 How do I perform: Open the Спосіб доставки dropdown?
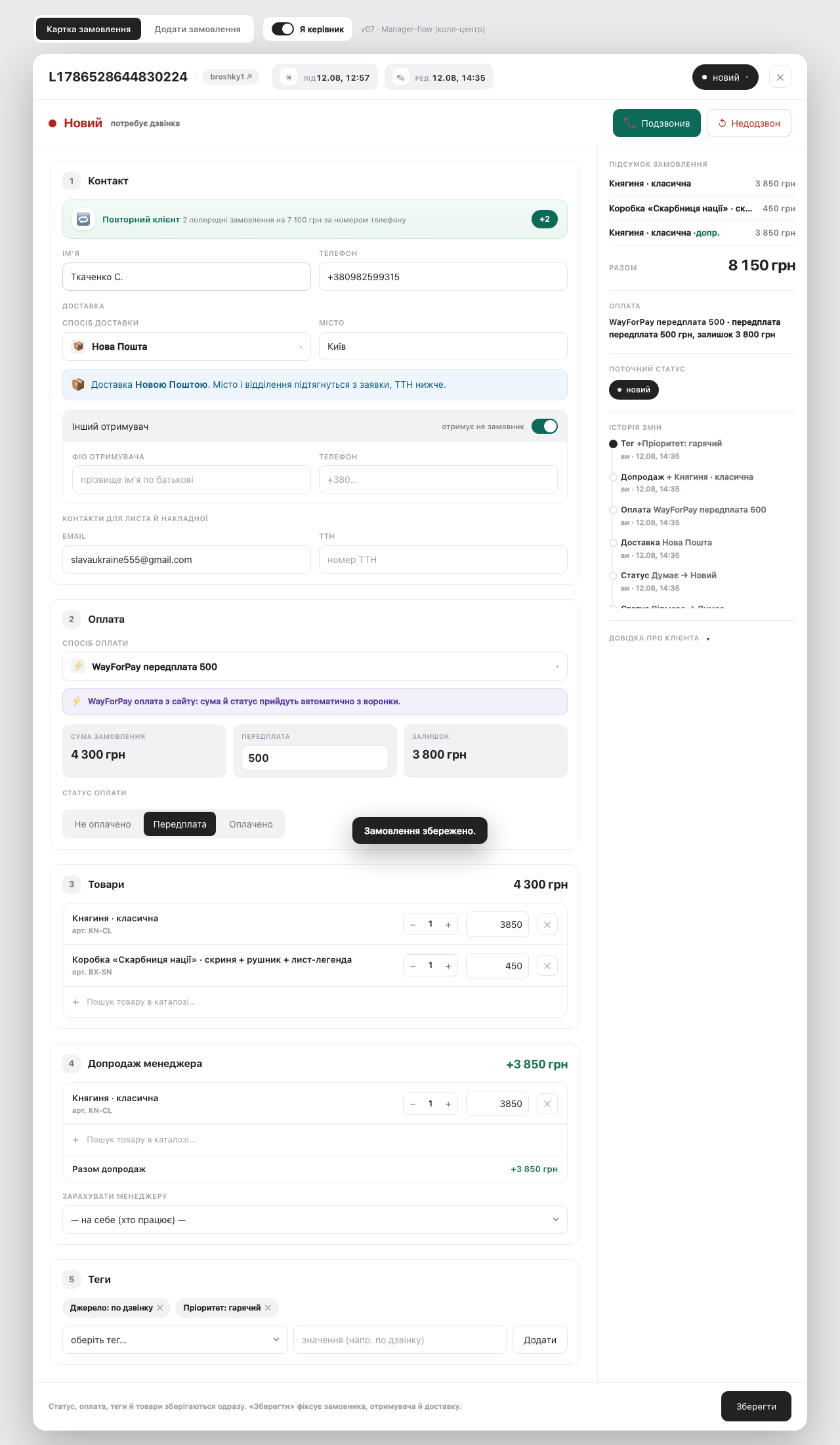click(x=186, y=346)
